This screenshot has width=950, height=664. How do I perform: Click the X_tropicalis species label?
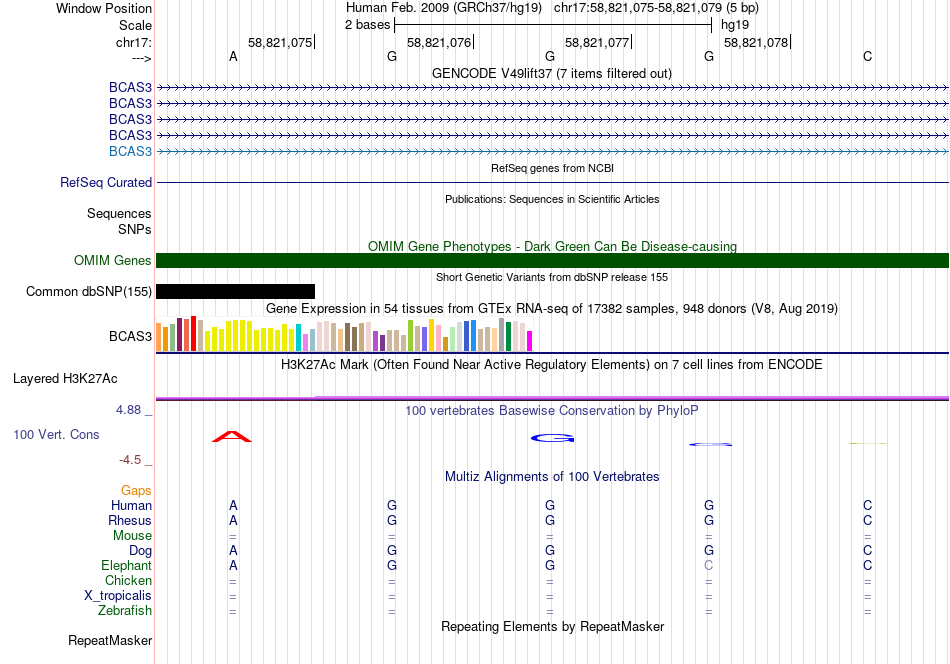(x=118, y=596)
